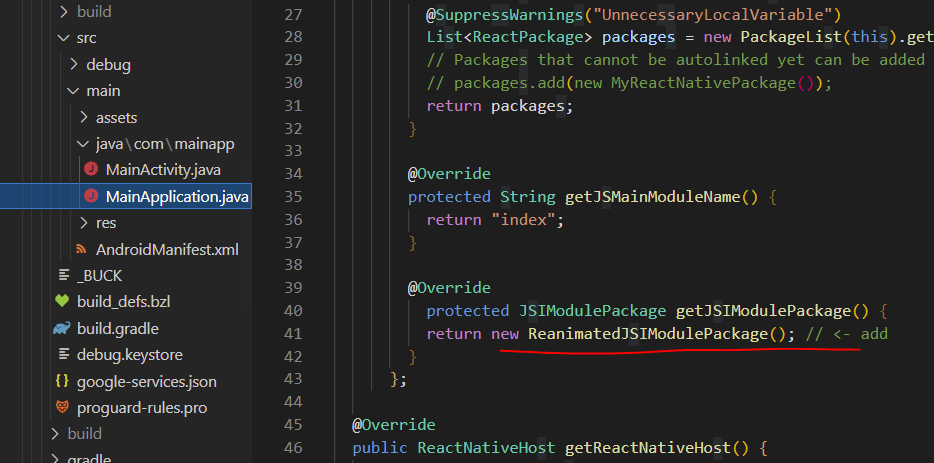Open proguard-rules.pro file
The image size is (934, 463).
click(142, 408)
